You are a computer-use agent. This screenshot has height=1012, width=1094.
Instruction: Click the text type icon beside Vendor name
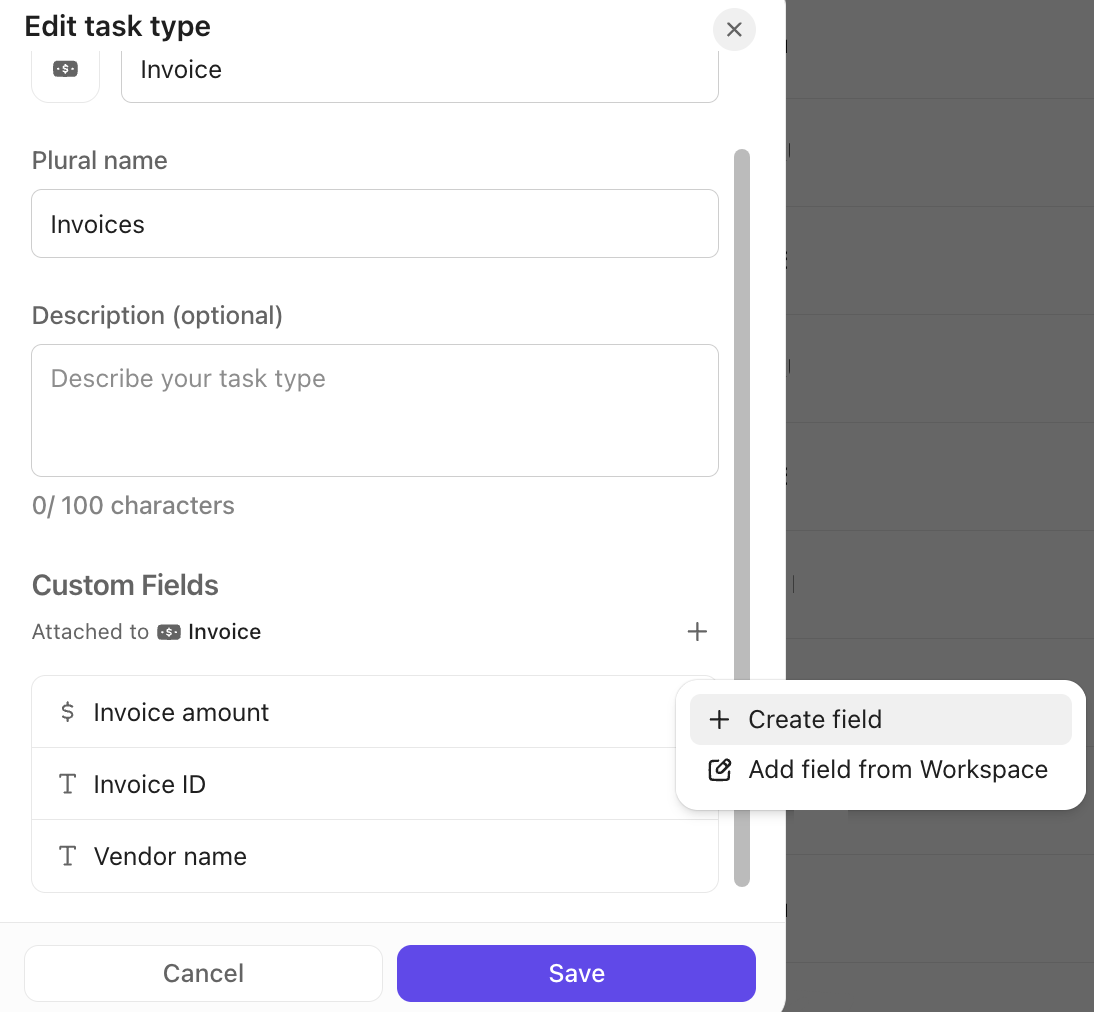pyautogui.click(x=67, y=856)
